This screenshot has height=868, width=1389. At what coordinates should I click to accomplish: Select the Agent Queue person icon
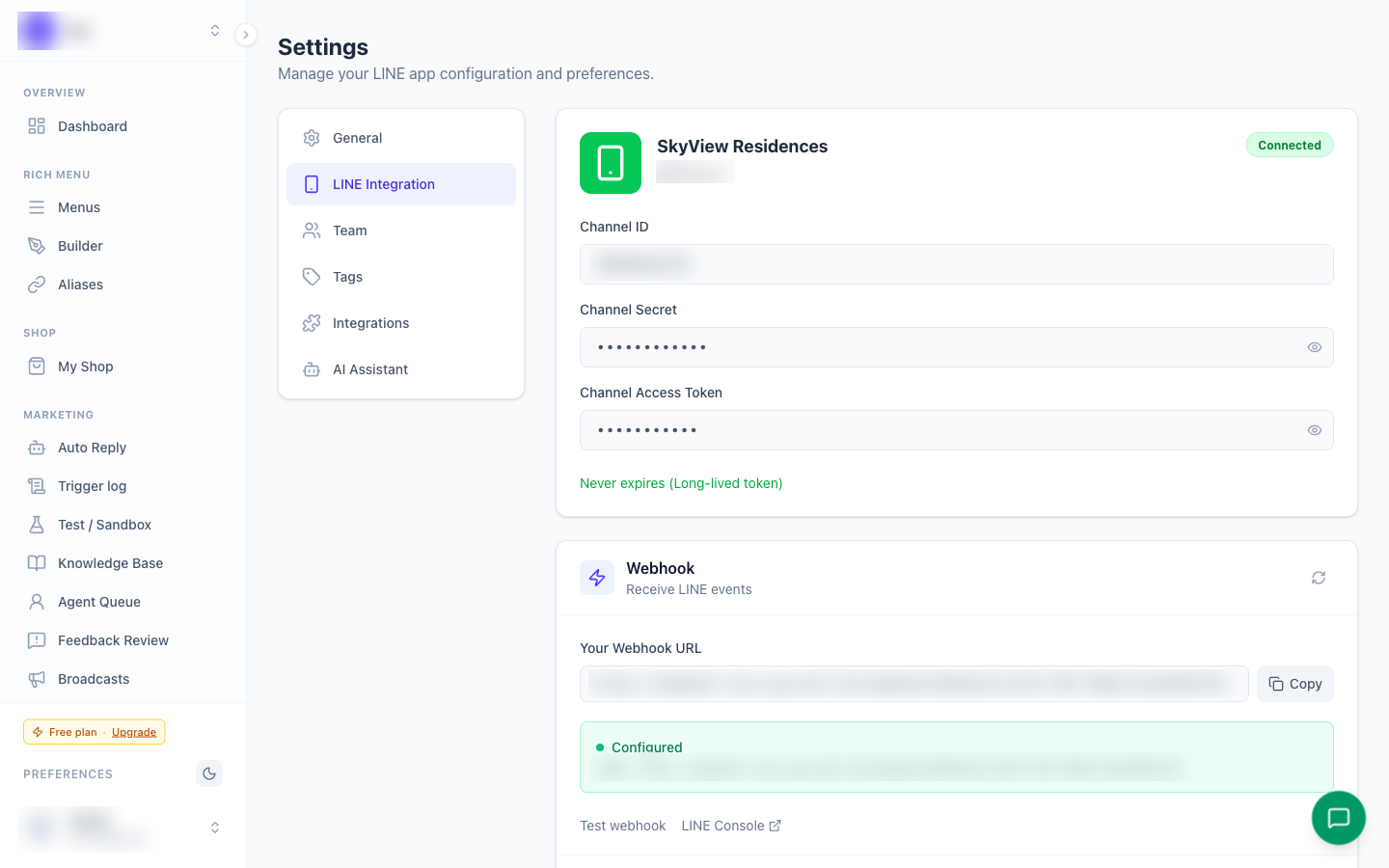[x=37, y=602]
